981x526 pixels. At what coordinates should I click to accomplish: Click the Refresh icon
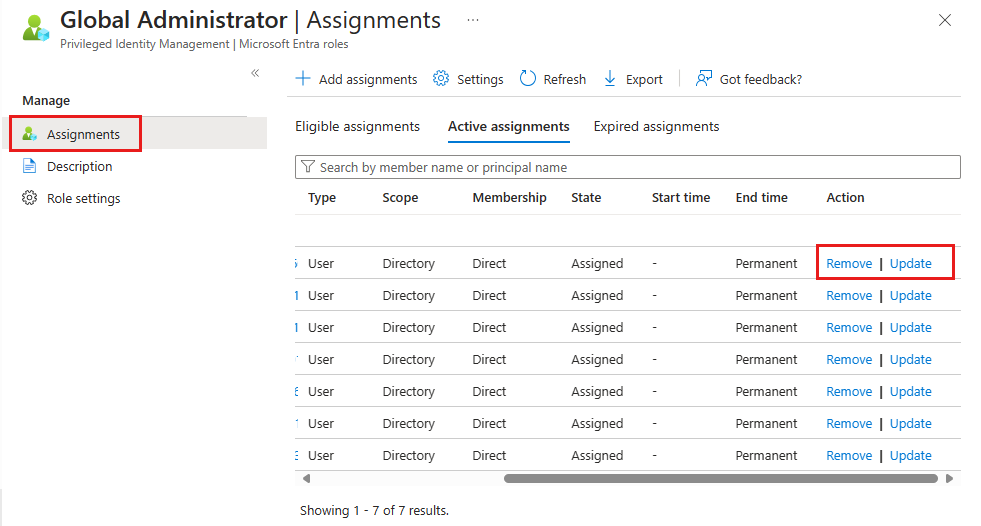pos(528,79)
